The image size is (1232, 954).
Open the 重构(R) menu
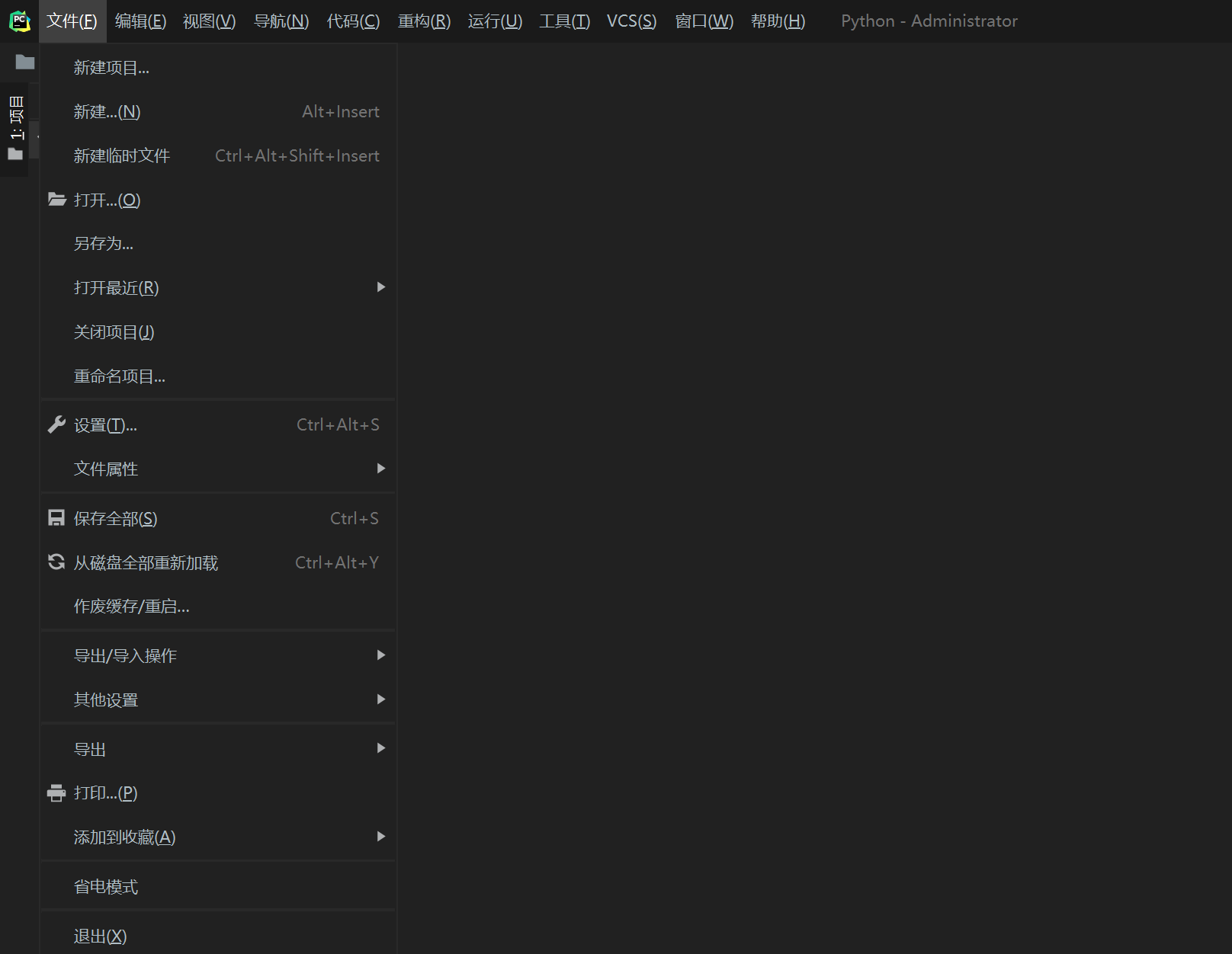point(425,21)
